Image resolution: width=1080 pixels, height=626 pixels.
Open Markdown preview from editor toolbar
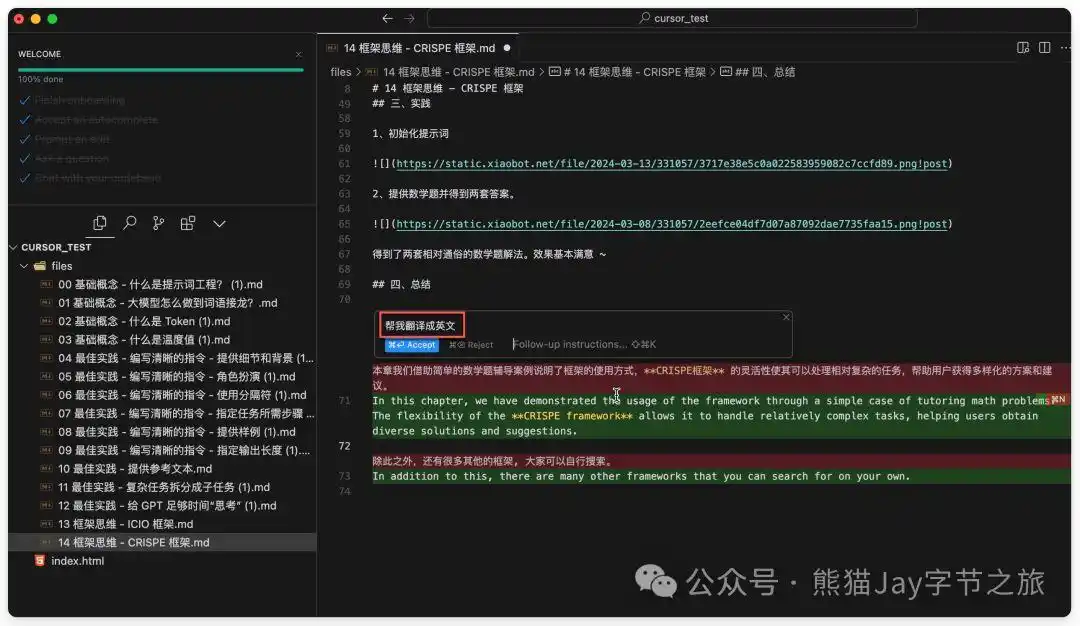pyautogui.click(x=1022, y=47)
